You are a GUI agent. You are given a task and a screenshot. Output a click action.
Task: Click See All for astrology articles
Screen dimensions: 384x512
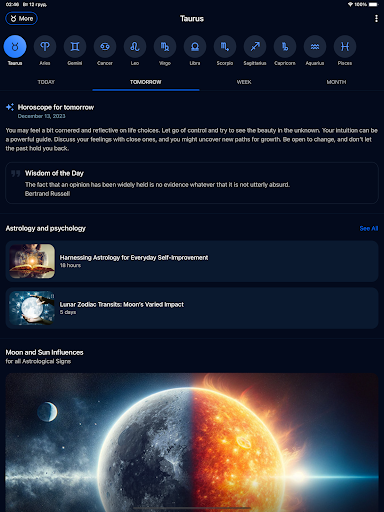point(369,228)
